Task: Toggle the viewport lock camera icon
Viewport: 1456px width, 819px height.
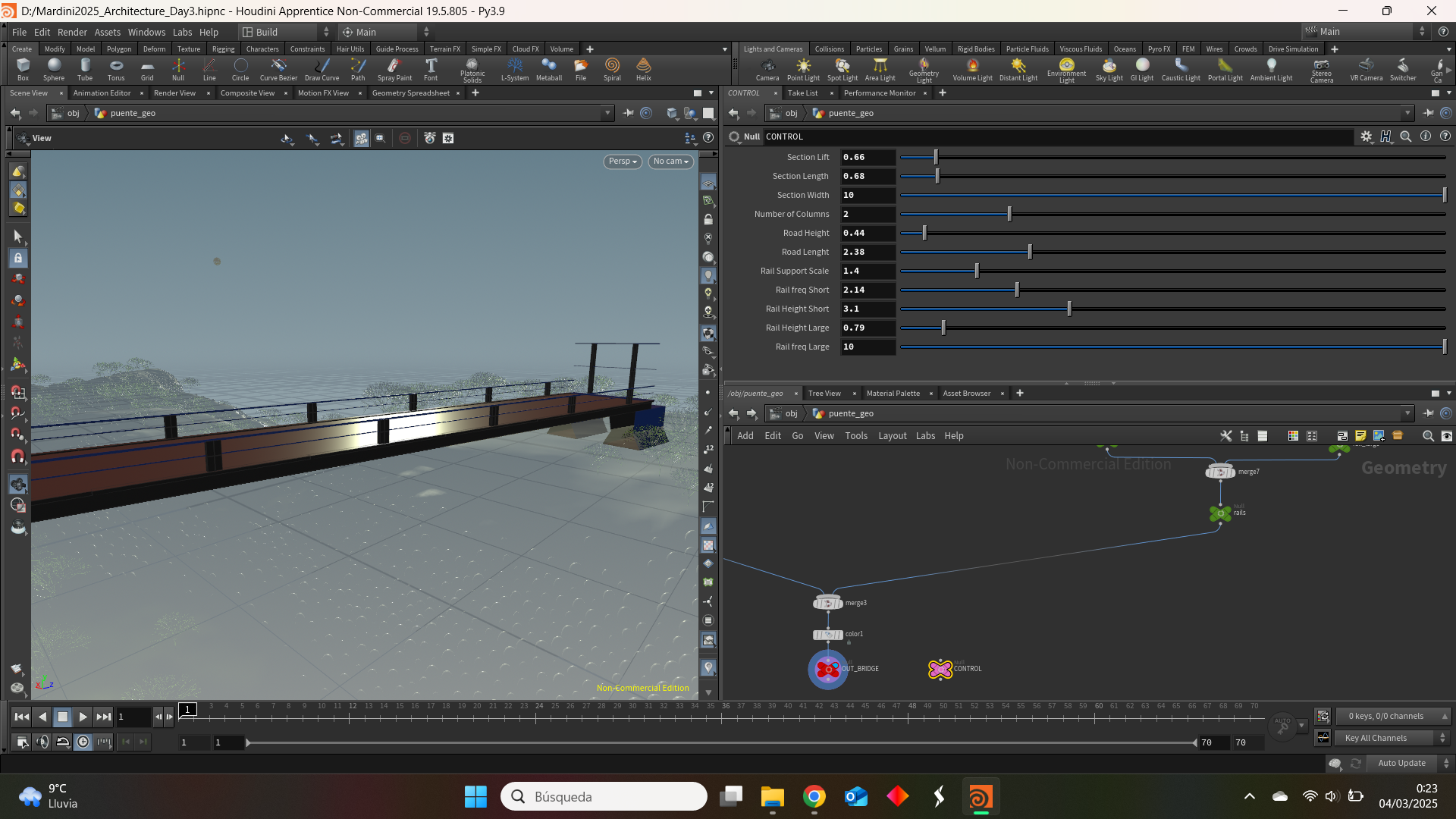Action: click(708, 219)
